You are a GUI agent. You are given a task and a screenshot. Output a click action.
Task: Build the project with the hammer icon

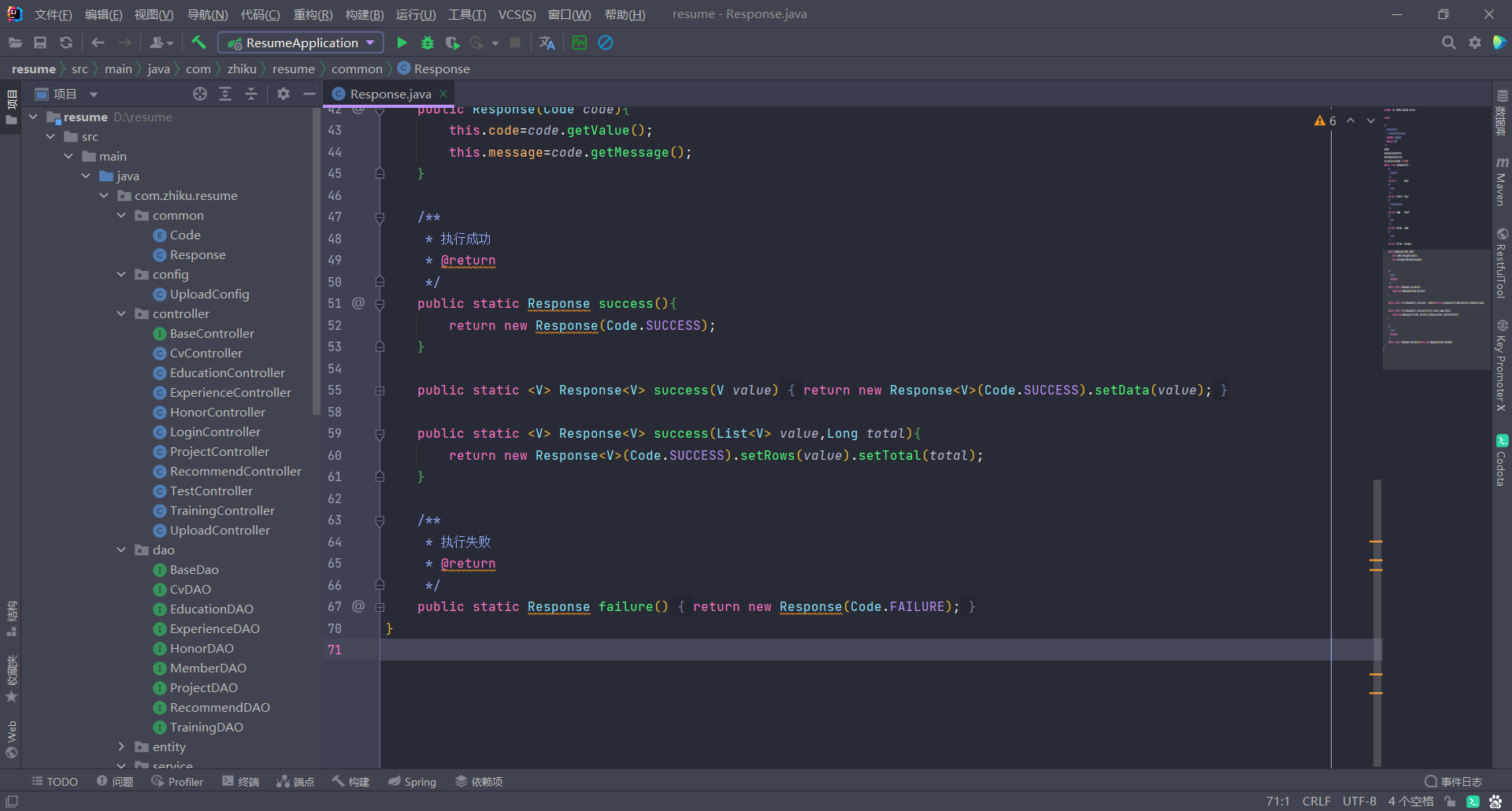(198, 43)
